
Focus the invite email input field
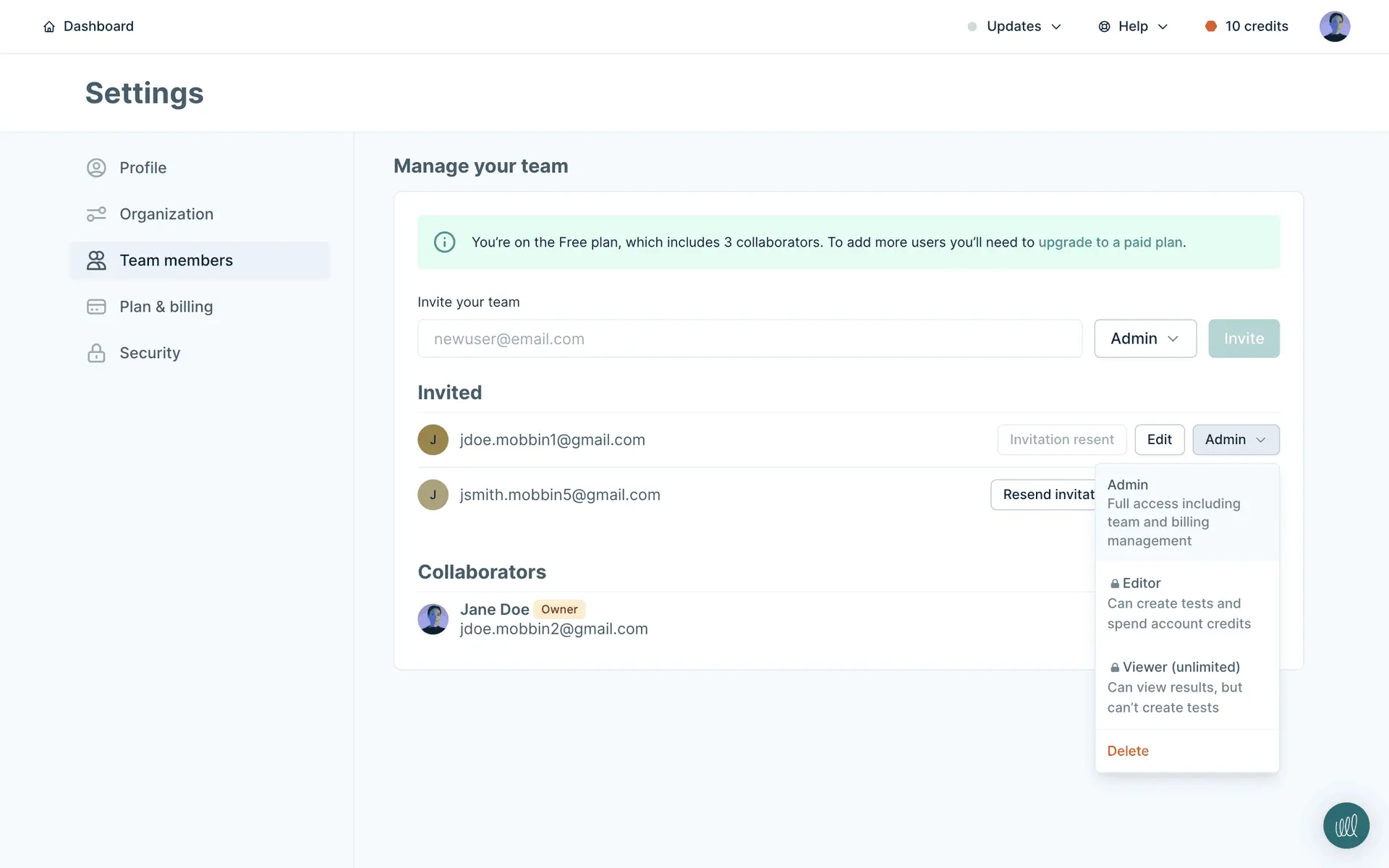tap(749, 339)
